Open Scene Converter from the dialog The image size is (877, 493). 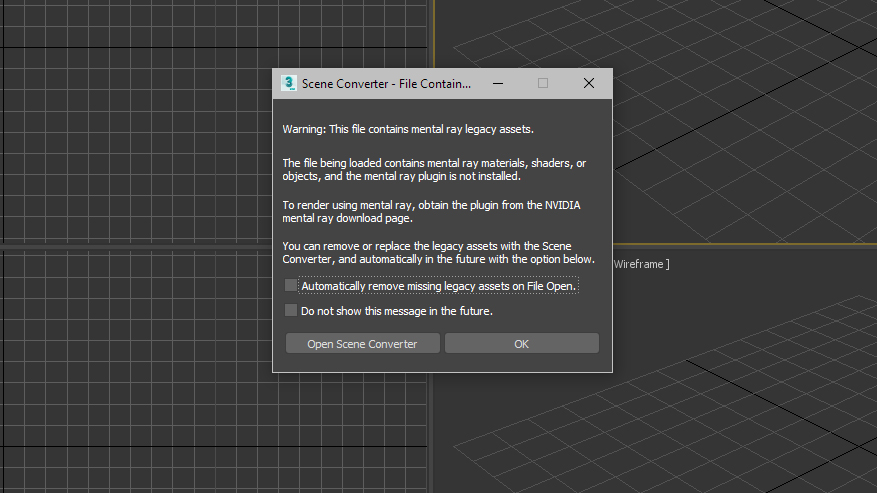tap(362, 344)
